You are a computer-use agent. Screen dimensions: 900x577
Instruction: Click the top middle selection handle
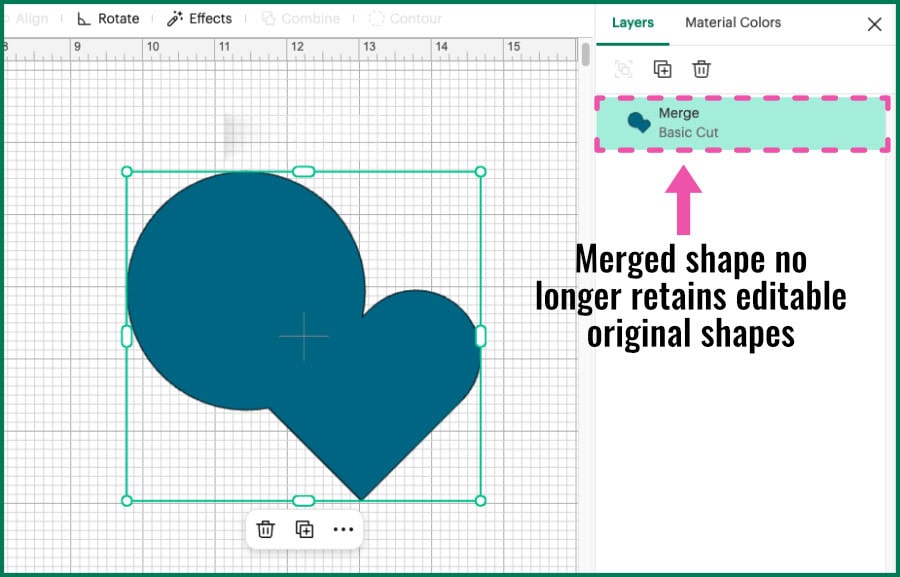(304, 172)
